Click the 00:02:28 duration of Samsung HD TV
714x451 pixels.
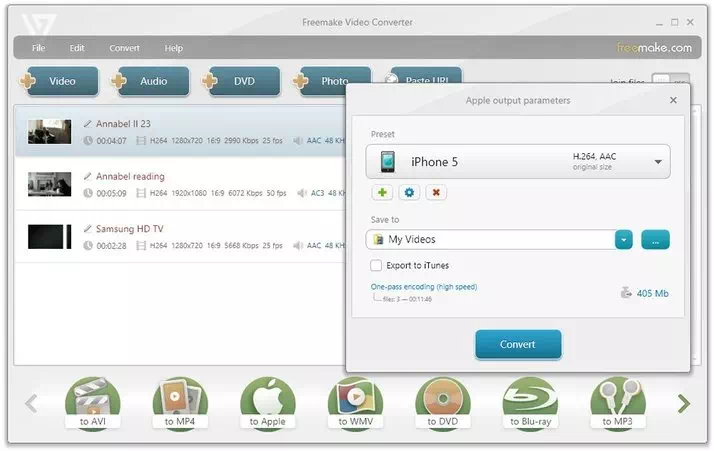tap(111, 246)
